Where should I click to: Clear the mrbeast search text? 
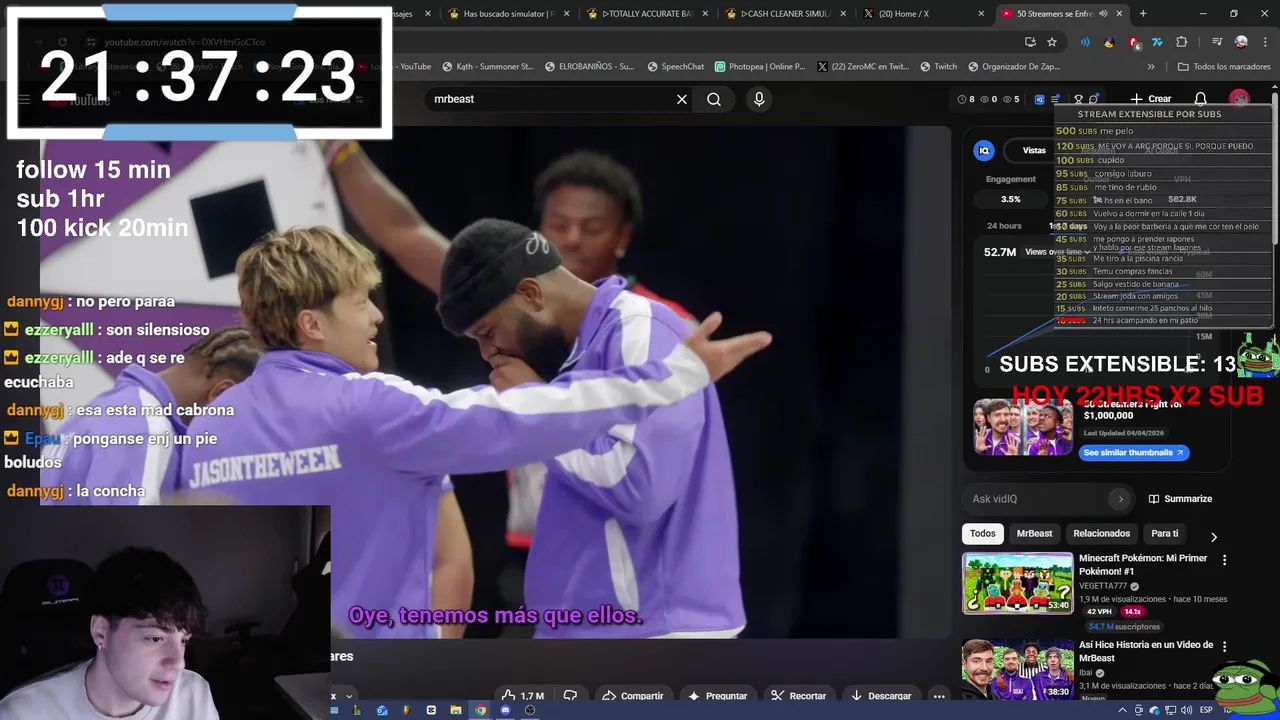click(682, 99)
